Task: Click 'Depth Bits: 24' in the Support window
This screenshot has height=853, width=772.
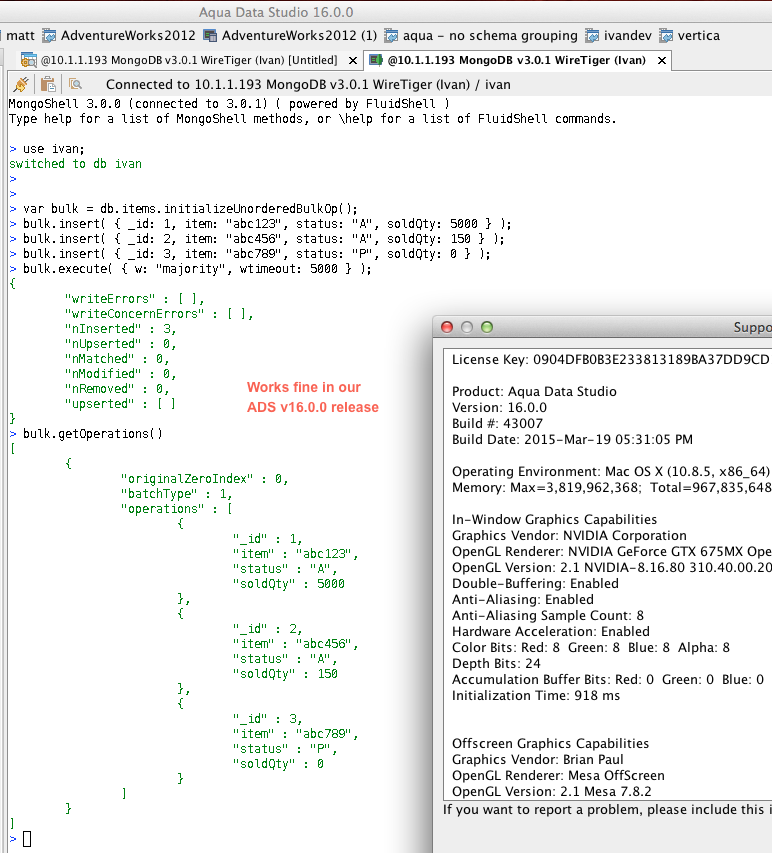Action: tap(496, 664)
